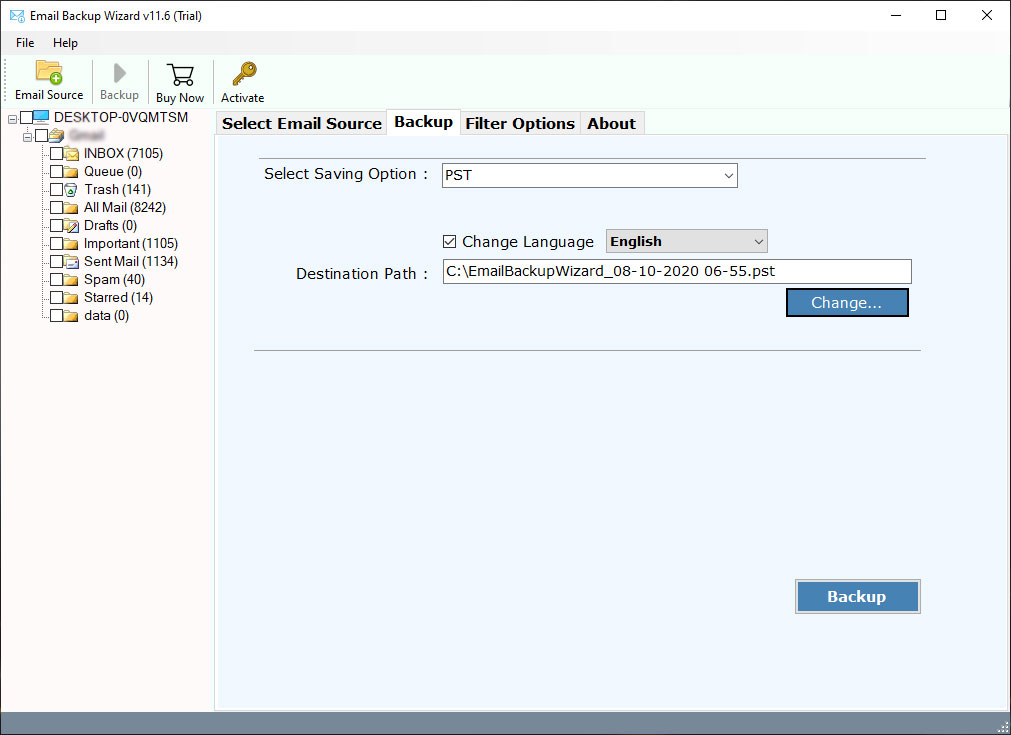The image size is (1011, 735).
Task: Click the Activate key icon
Action: pyautogui.click(x=244, y=74)
